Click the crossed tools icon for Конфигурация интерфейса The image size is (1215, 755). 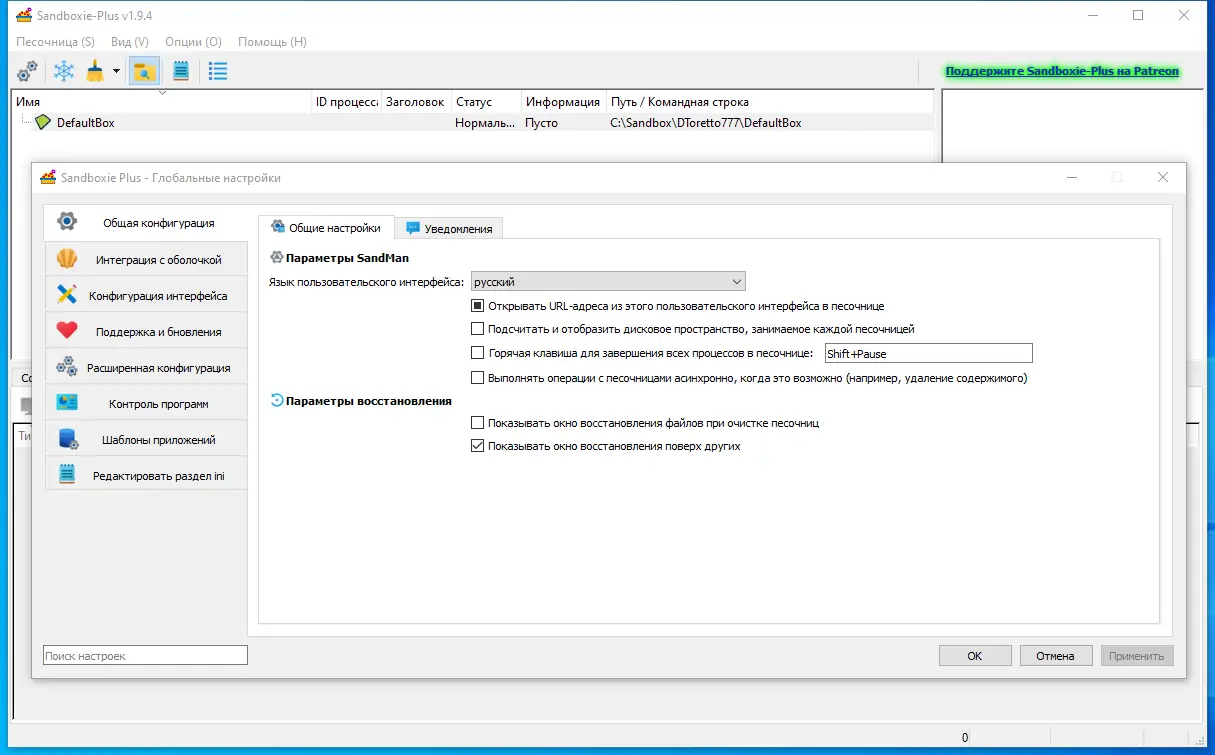click(x=67, y=295)
